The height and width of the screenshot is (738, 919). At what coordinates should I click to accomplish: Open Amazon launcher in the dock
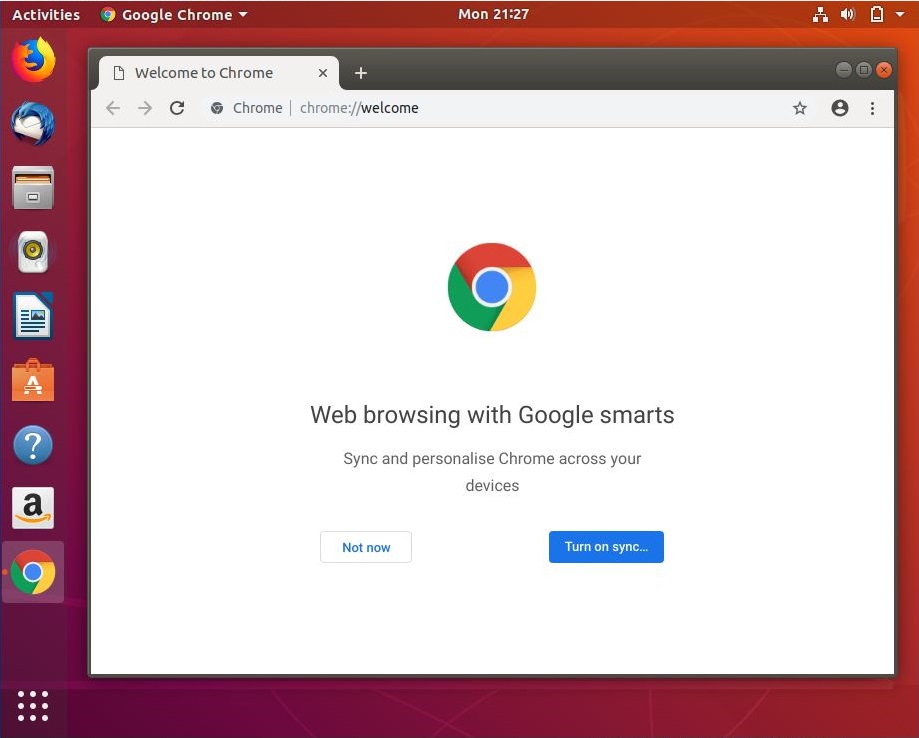tap(33, 508)
